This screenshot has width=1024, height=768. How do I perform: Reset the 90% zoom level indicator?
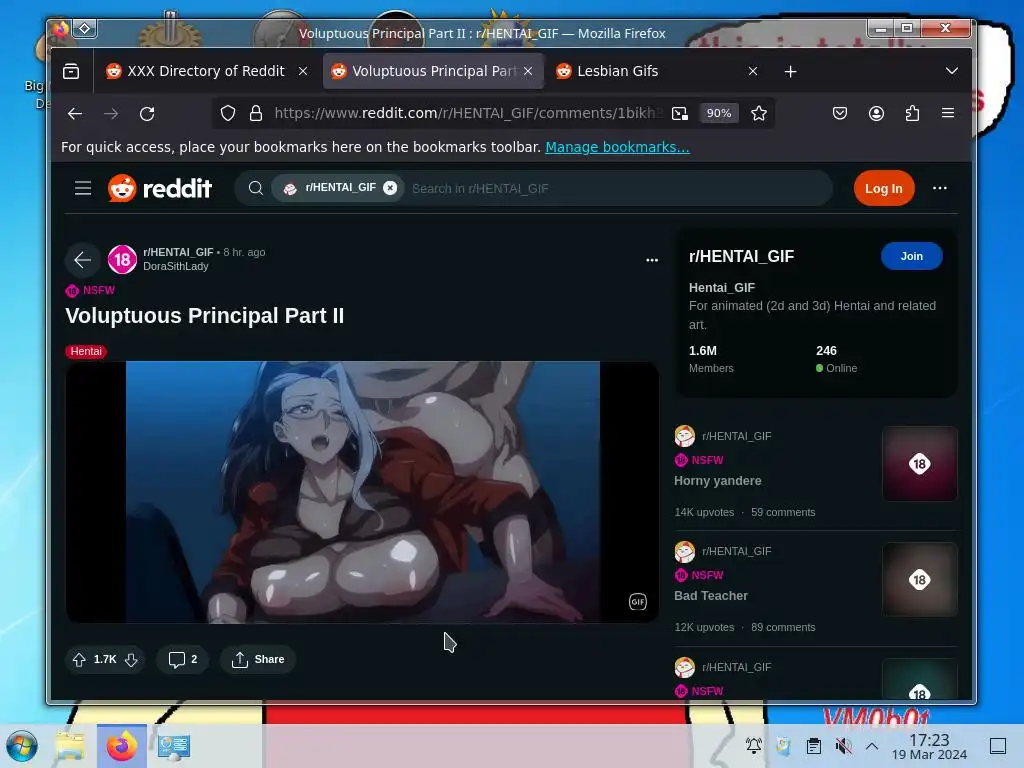[x=718, y=114]
